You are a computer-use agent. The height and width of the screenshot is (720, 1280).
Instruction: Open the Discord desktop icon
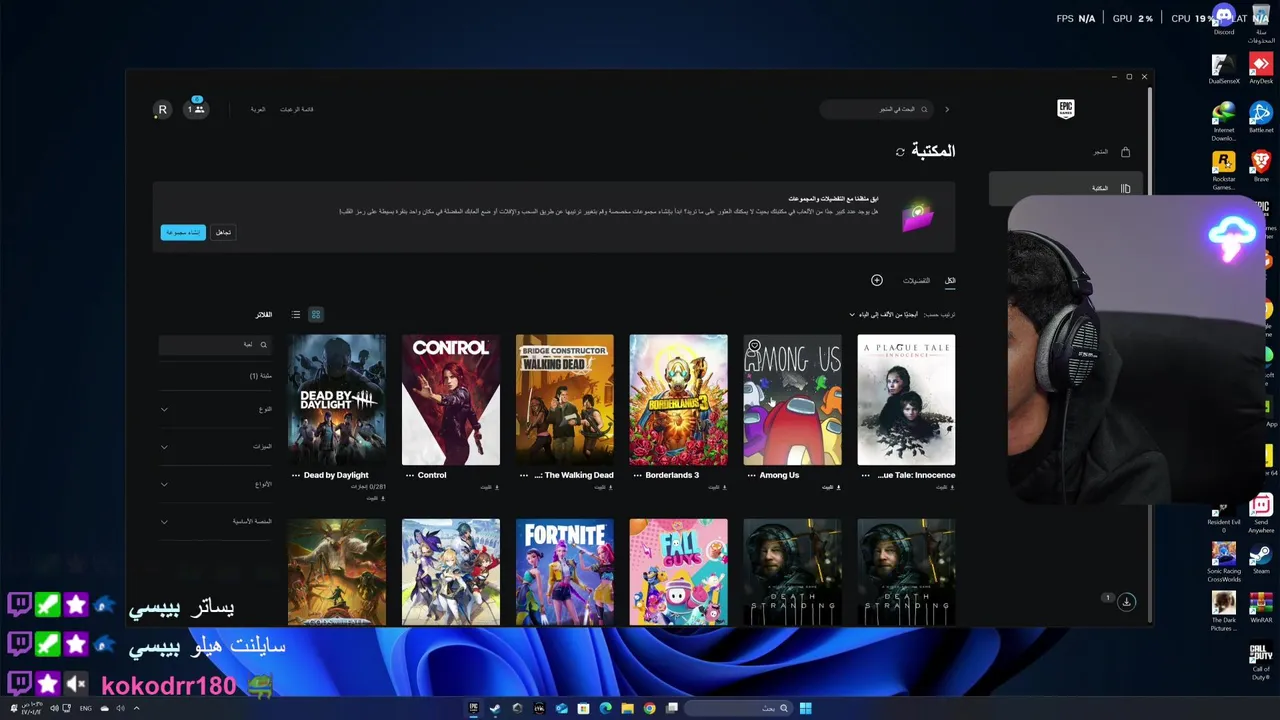[1224, 19]
